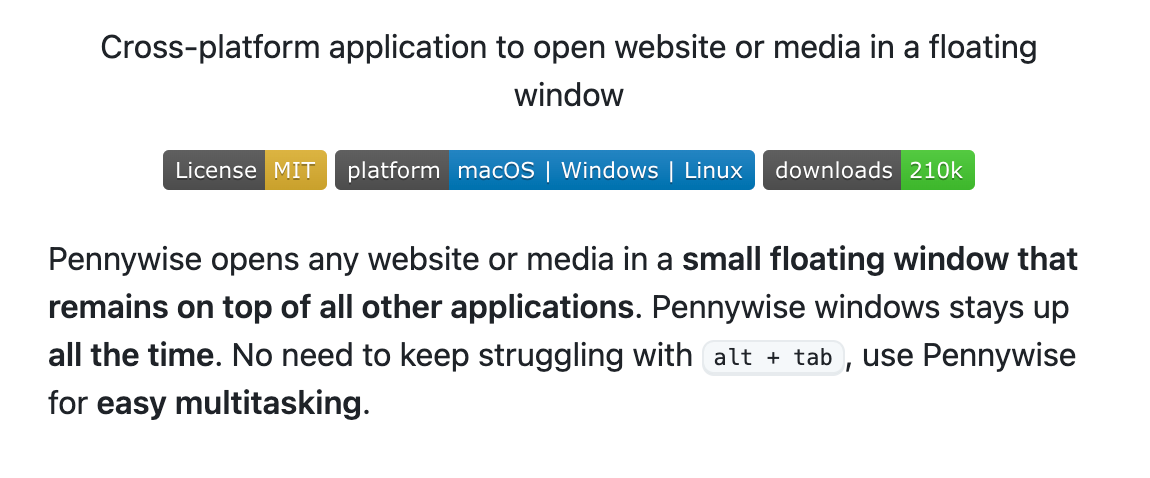This screenshot has height=478, width=1150.
Task: Click Linux in the platform badge
Action: coord(714,170)
